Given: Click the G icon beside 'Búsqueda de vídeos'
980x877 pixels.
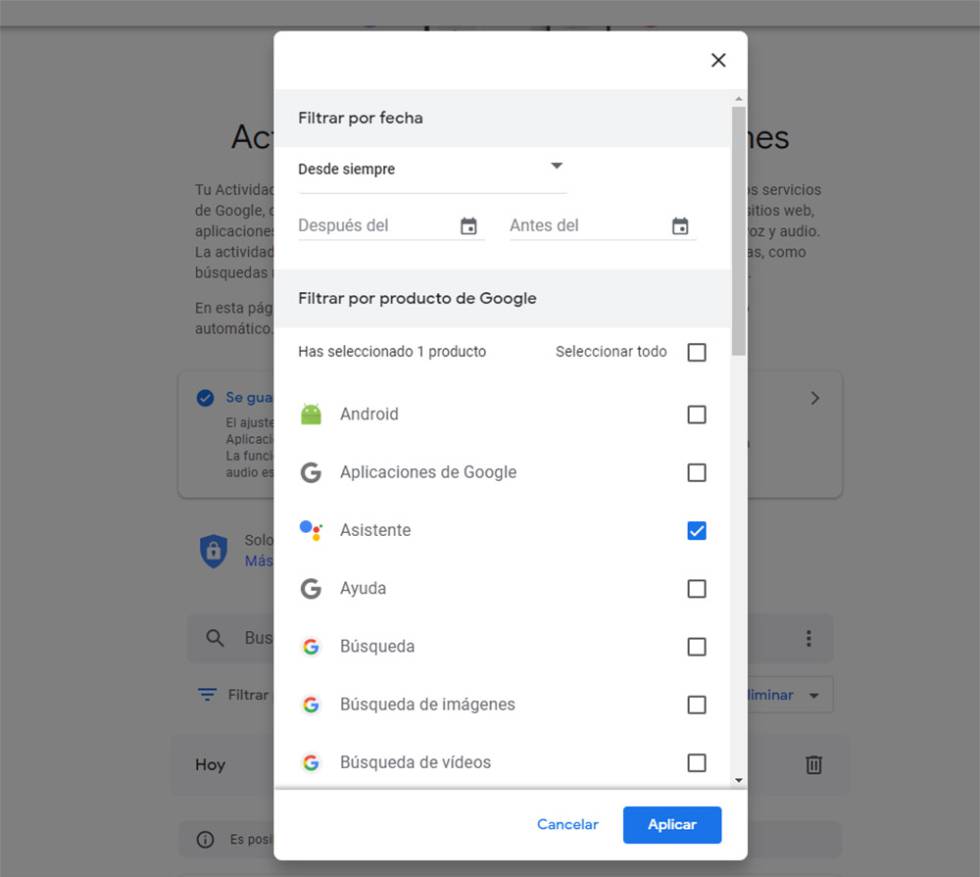Looking at the screenshot, I should coord(311,763).
